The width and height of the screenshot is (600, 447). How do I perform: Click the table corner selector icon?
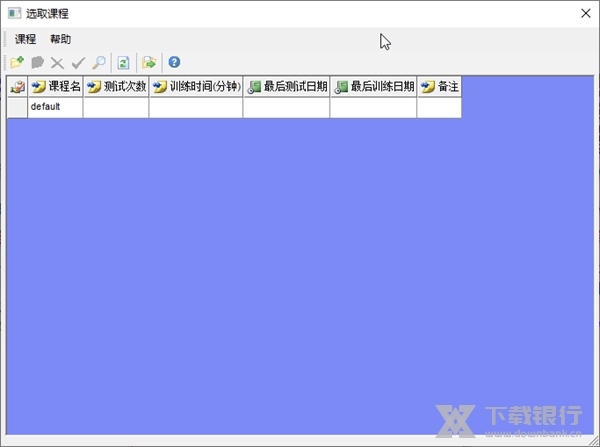17,87
